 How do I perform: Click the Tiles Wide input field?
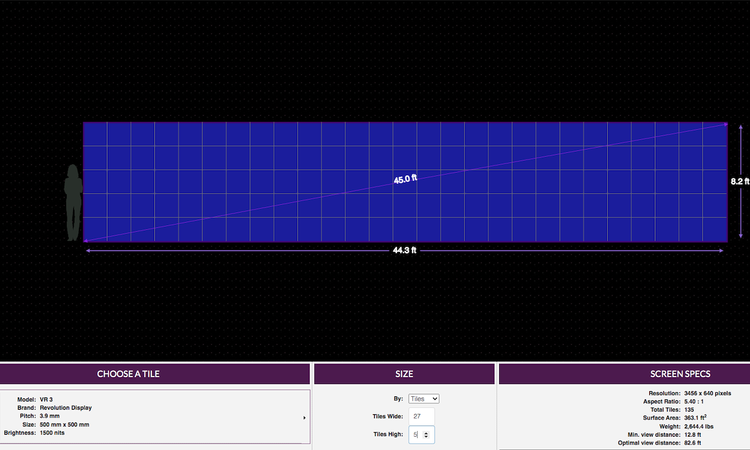(x=421, y=416)
